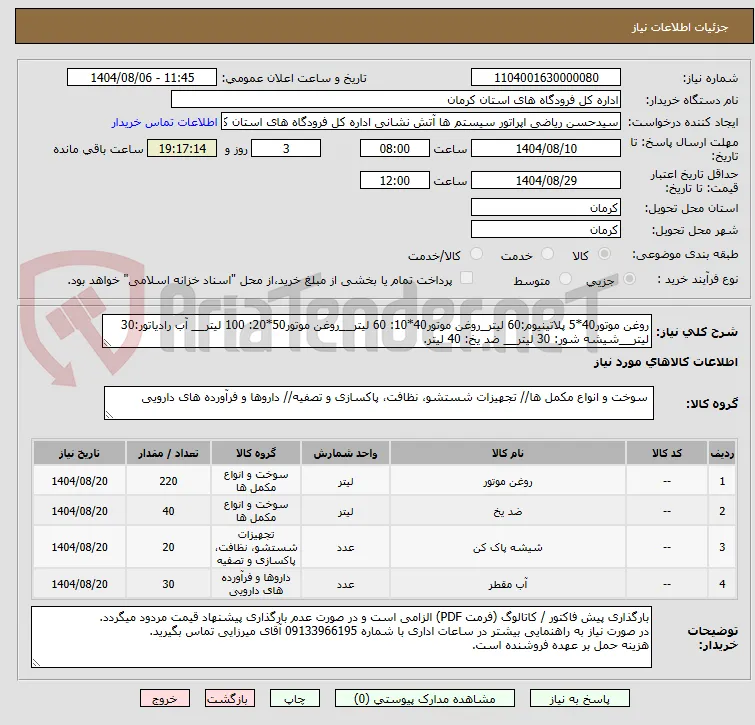Click the روغن موتور item name cell

tap(508, 481)
